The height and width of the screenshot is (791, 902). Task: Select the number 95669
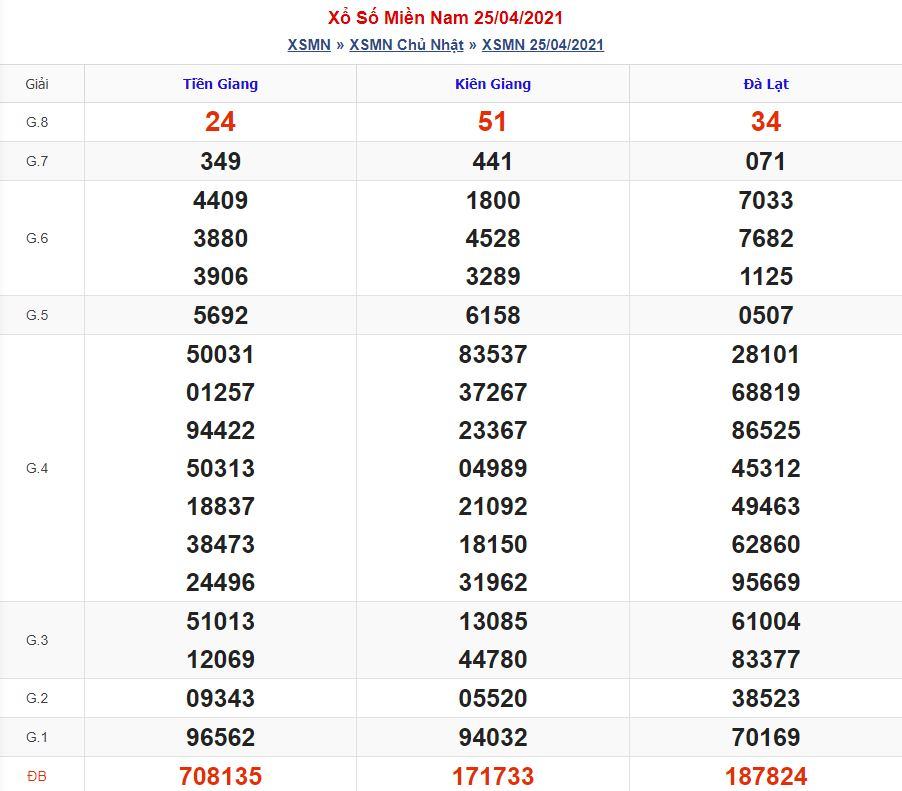click(766, 582)
